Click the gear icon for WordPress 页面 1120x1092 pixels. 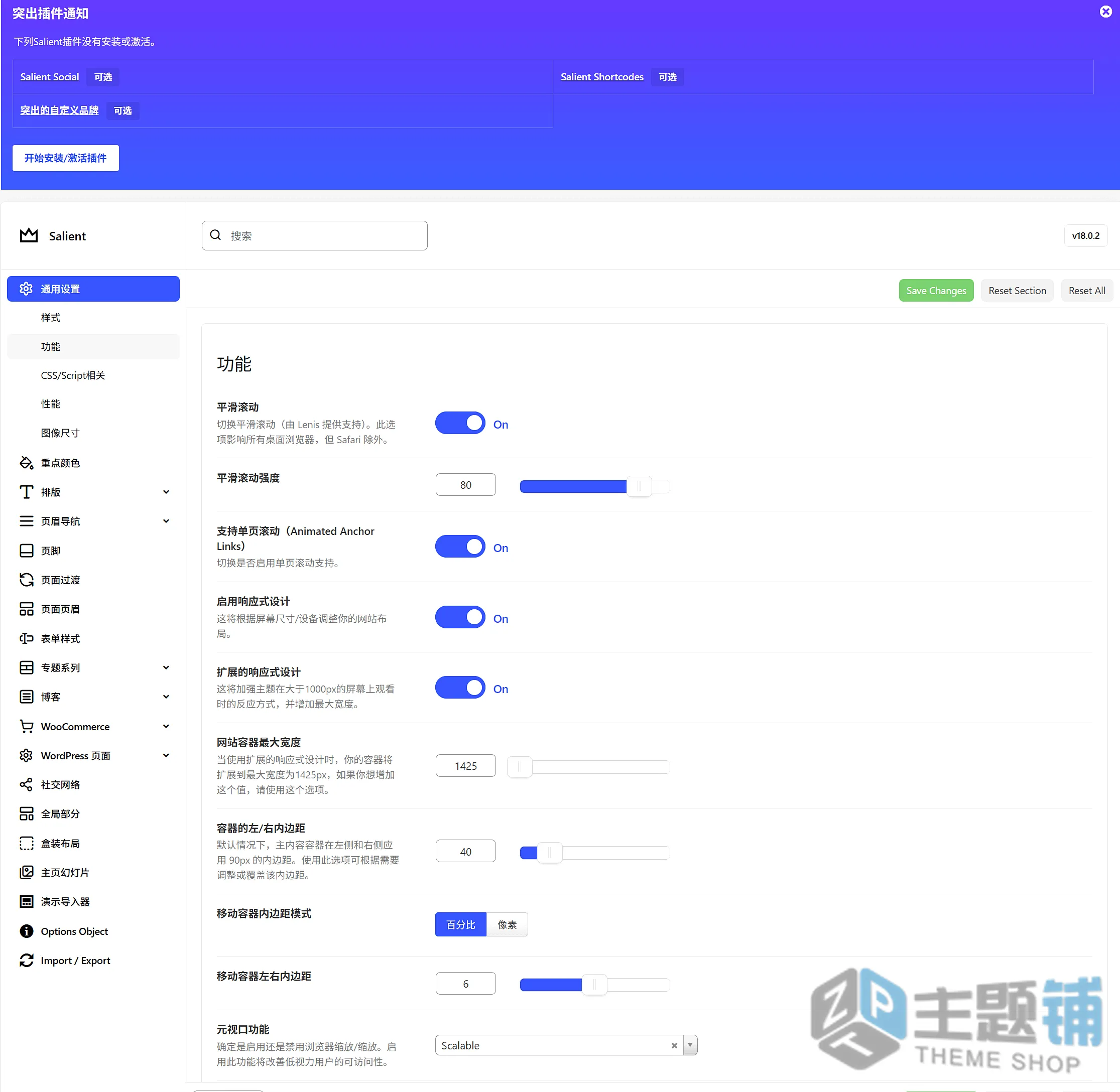[27, 755]
